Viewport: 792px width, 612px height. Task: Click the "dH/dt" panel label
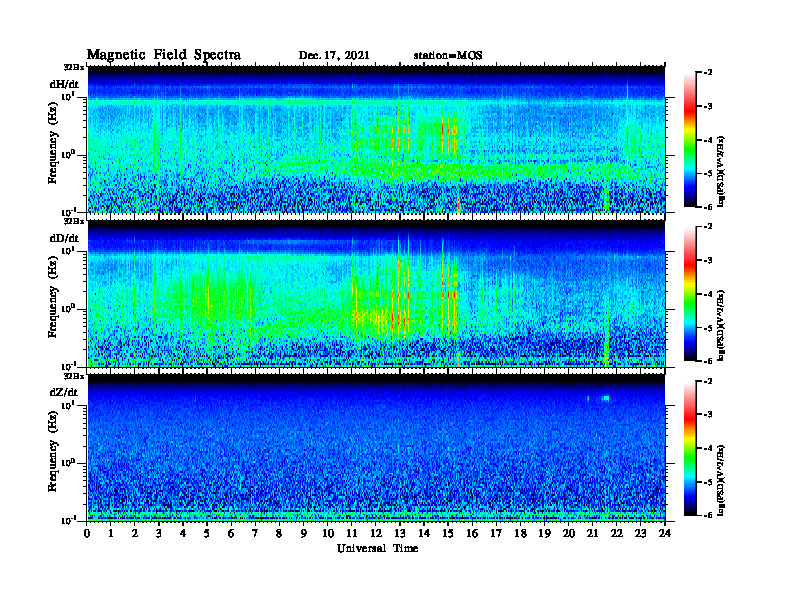point(64,84)
